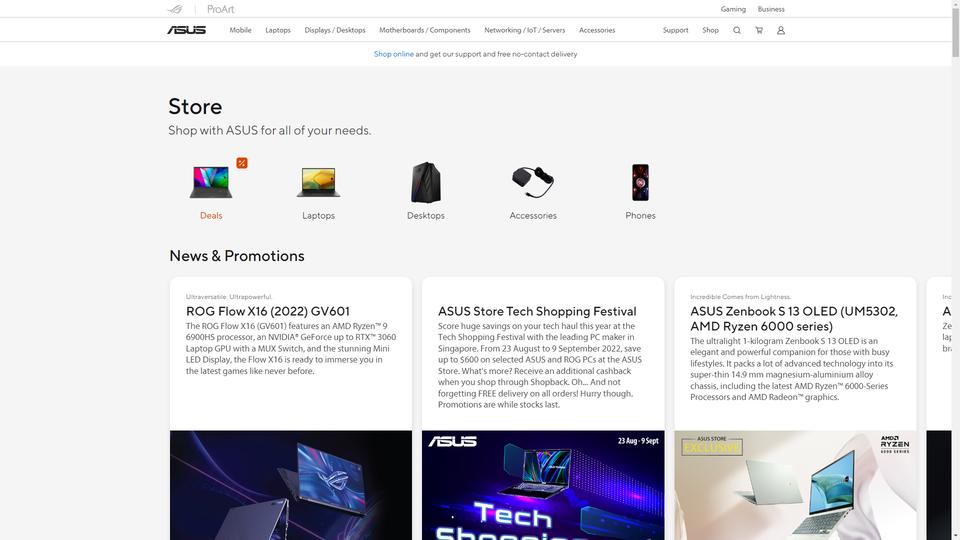Open the Laptops store category
960x540 pixels.
[318, 190]
